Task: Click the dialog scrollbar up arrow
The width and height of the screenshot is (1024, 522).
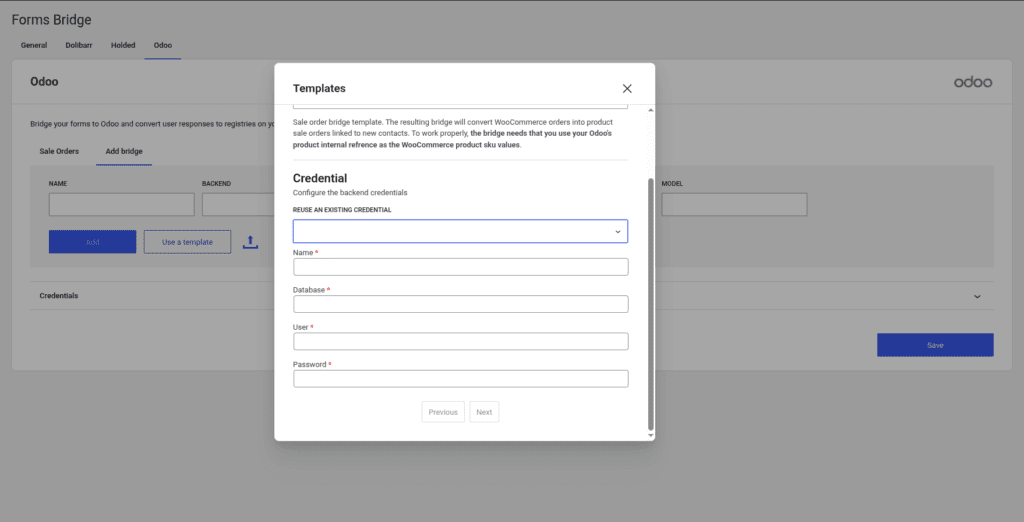Action: tap(650, 110)
